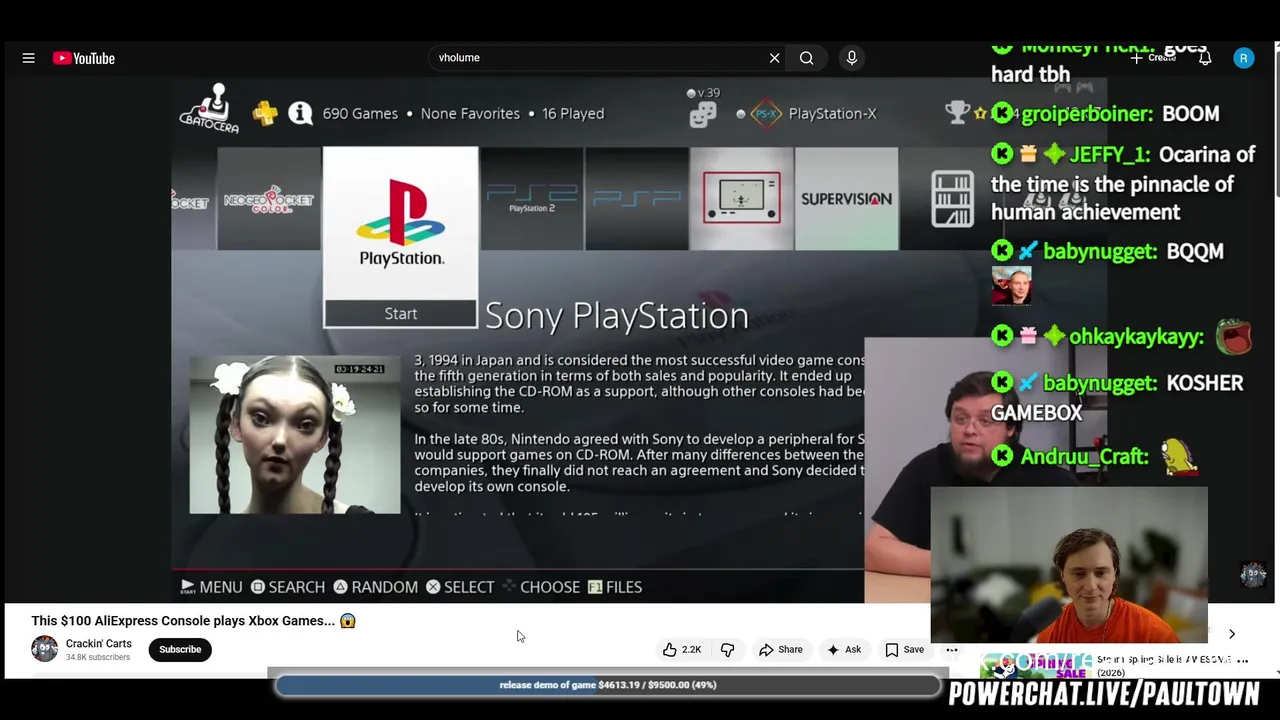Click the MENU hint
Image resolution: width=1280 pixels, height=720 pixels.
tap(211, 587)
